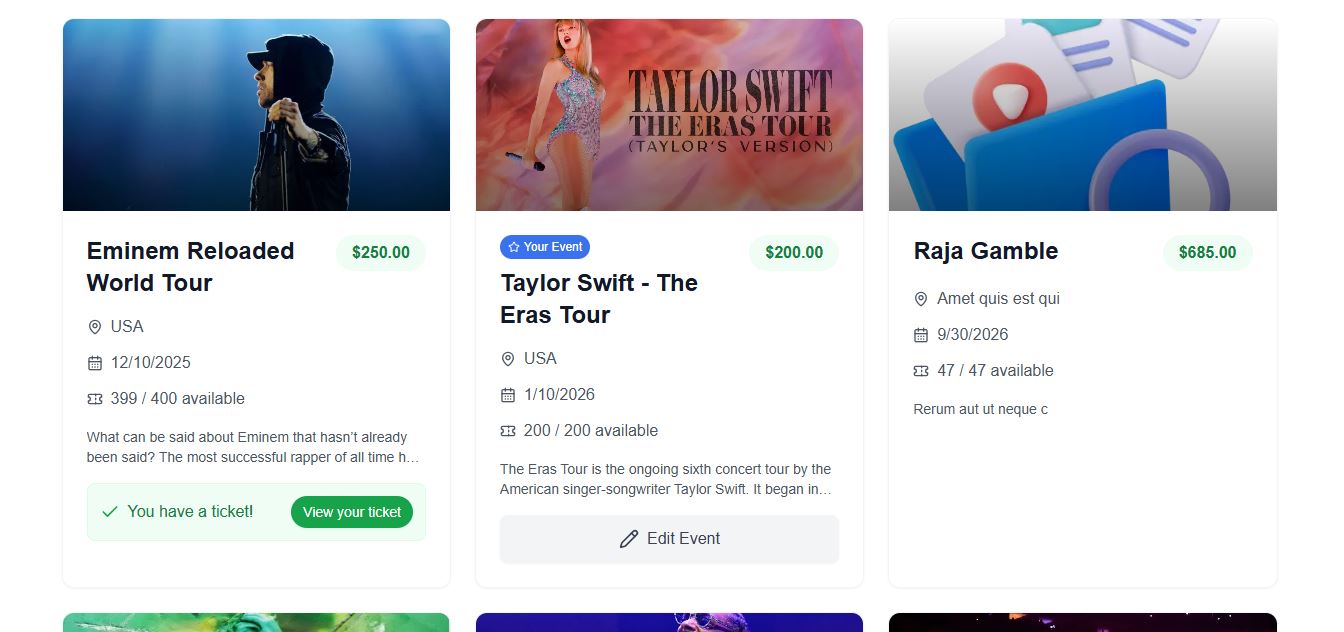Click the calendar icon next to 12/10/2025
Viewport: 1344px width, 632px height.
[95, 363]
